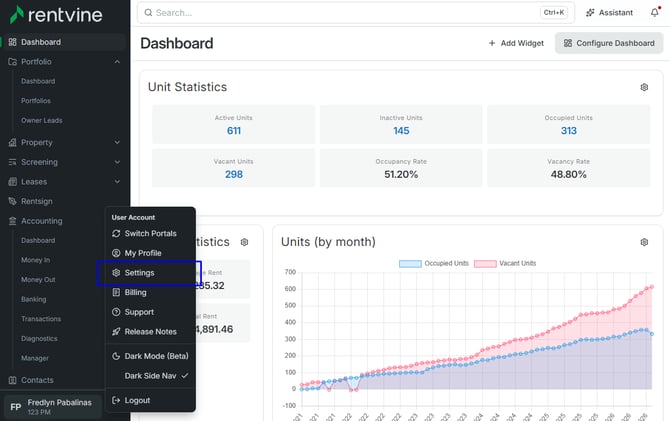
Task: Open the Unit Statistics widget gear settings
Action: [x=644, y=87]
